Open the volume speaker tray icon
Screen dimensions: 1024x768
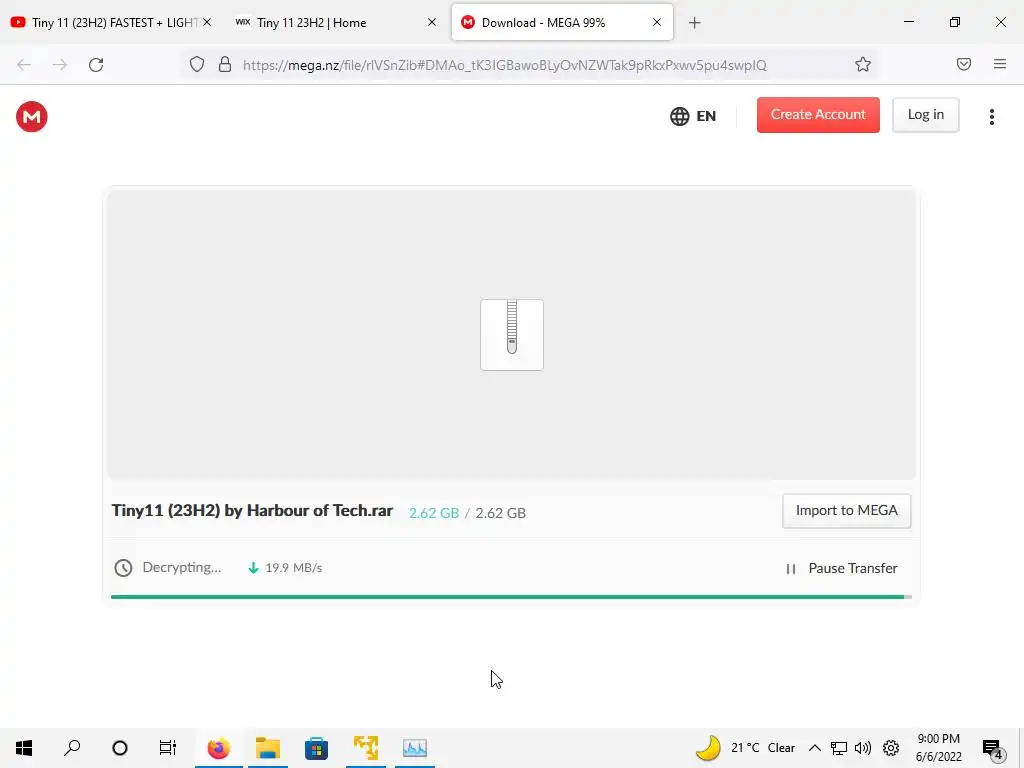coord(863,748)
